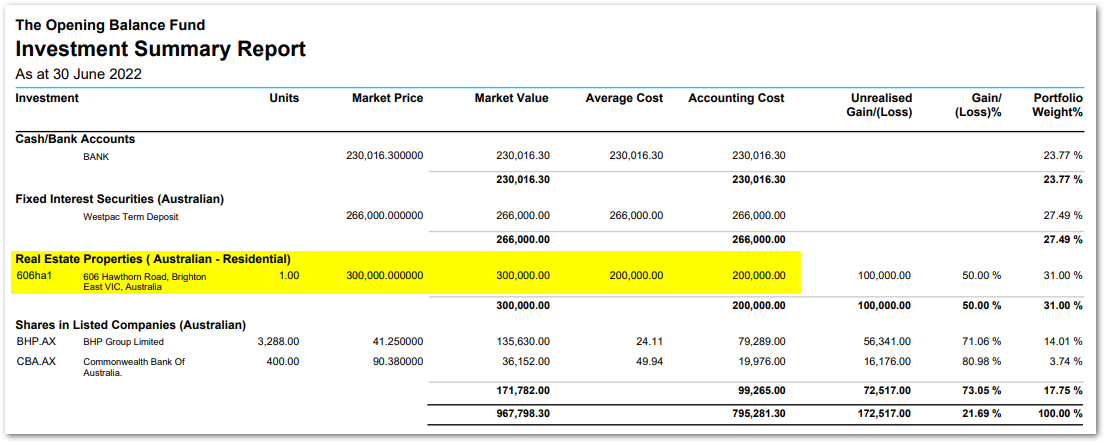Click the Cash/Bank Accounts section heading
Image resolution: width=1105 pixels, height=443 pixels.
[75, 139]
